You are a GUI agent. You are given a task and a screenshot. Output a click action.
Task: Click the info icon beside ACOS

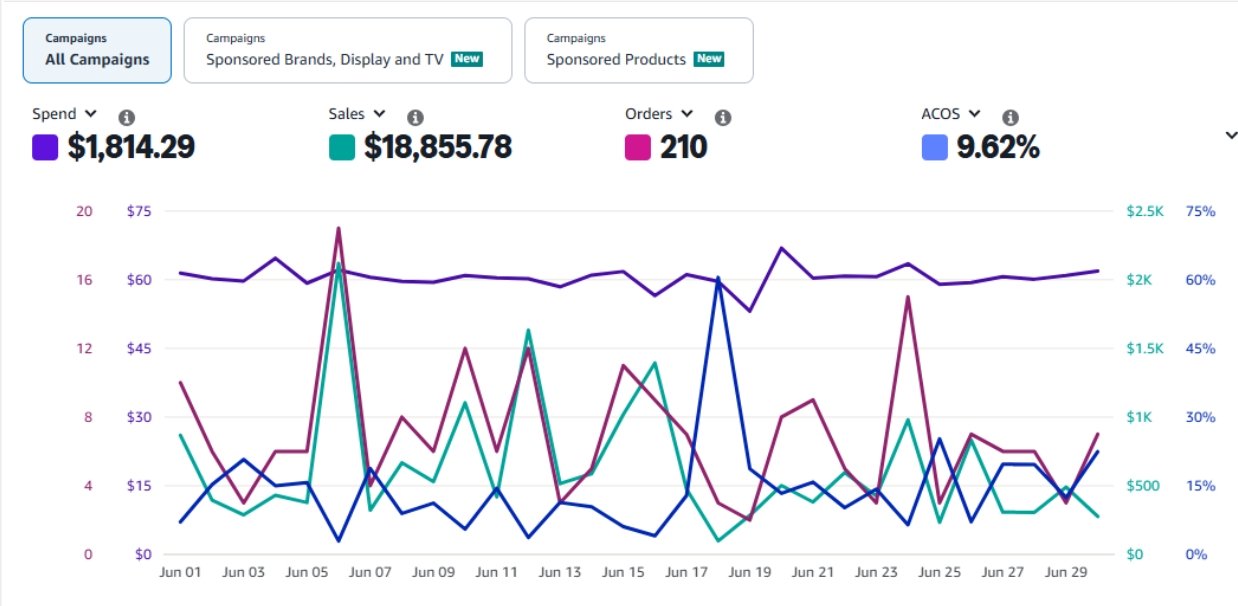(x=1010, y=117)
